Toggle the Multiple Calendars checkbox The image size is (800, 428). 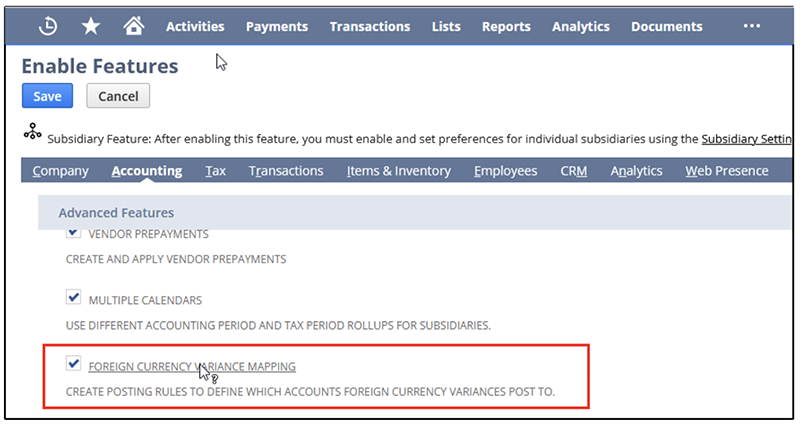click(x=73, y=298)
